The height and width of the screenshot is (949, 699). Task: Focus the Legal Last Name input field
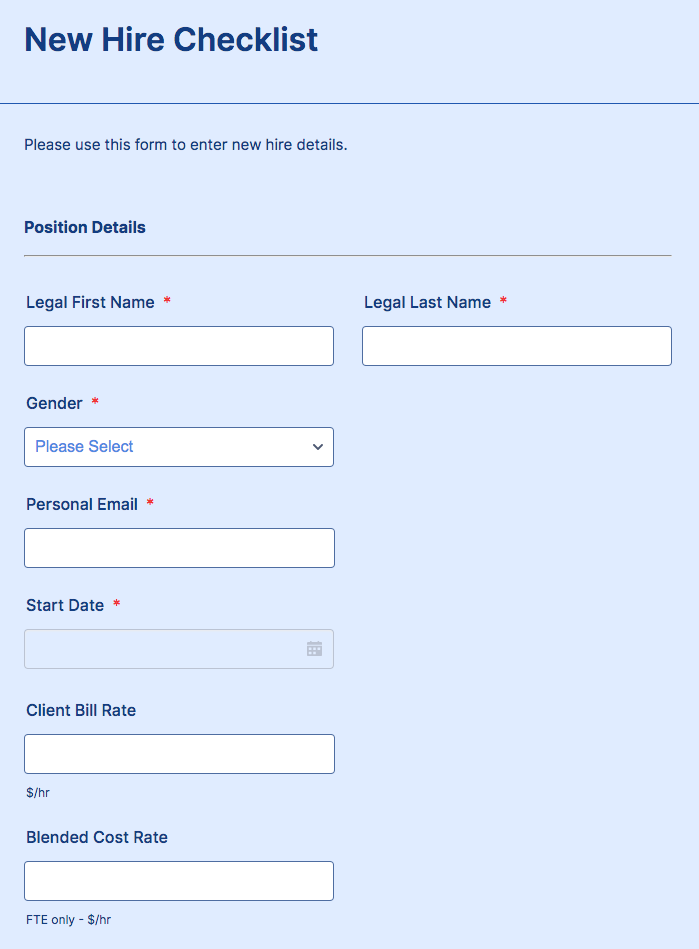[516, 346]
